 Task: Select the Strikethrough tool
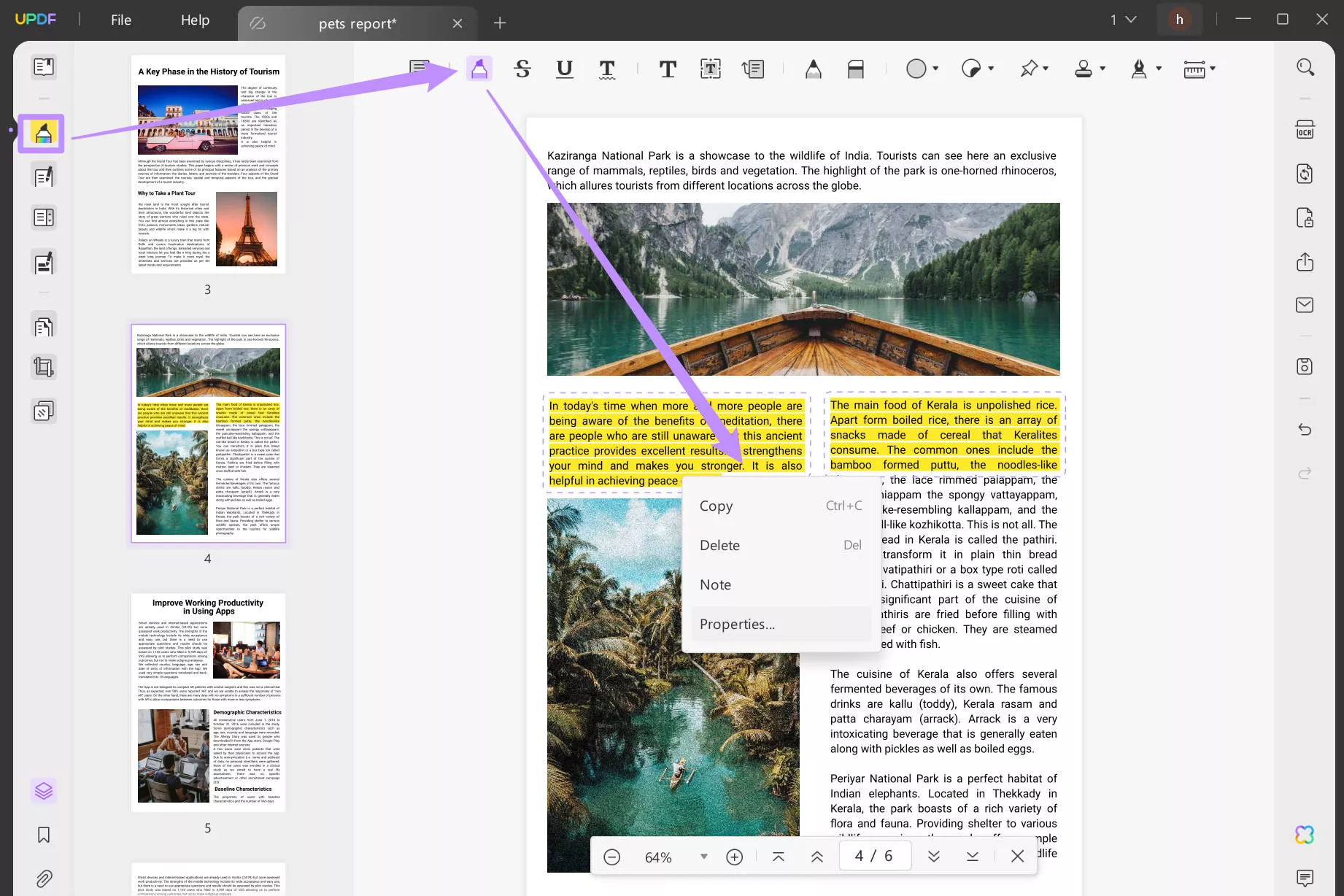[522, 69]
